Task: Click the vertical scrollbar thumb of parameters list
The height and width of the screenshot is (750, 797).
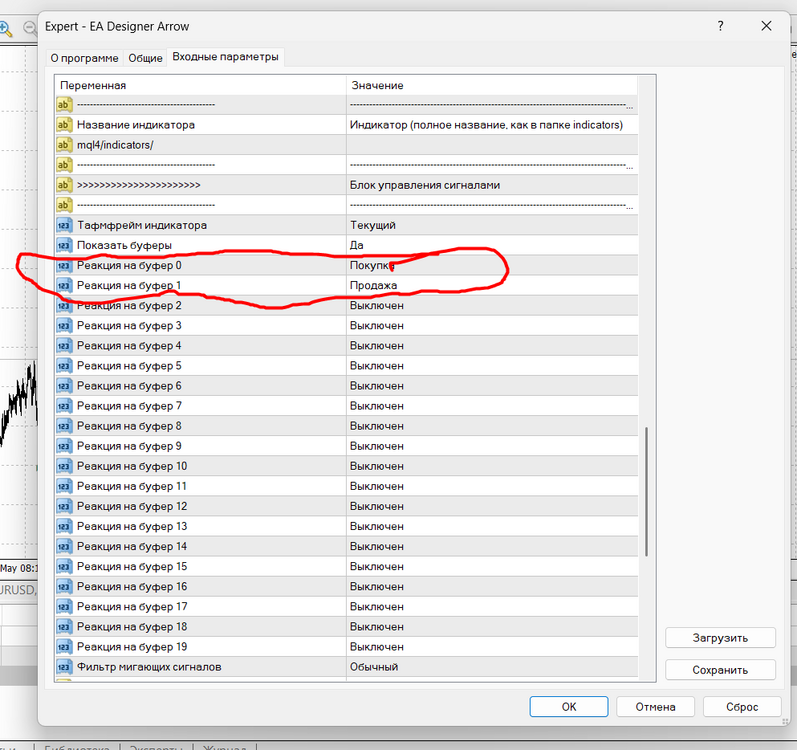Action: click(647, 491)
